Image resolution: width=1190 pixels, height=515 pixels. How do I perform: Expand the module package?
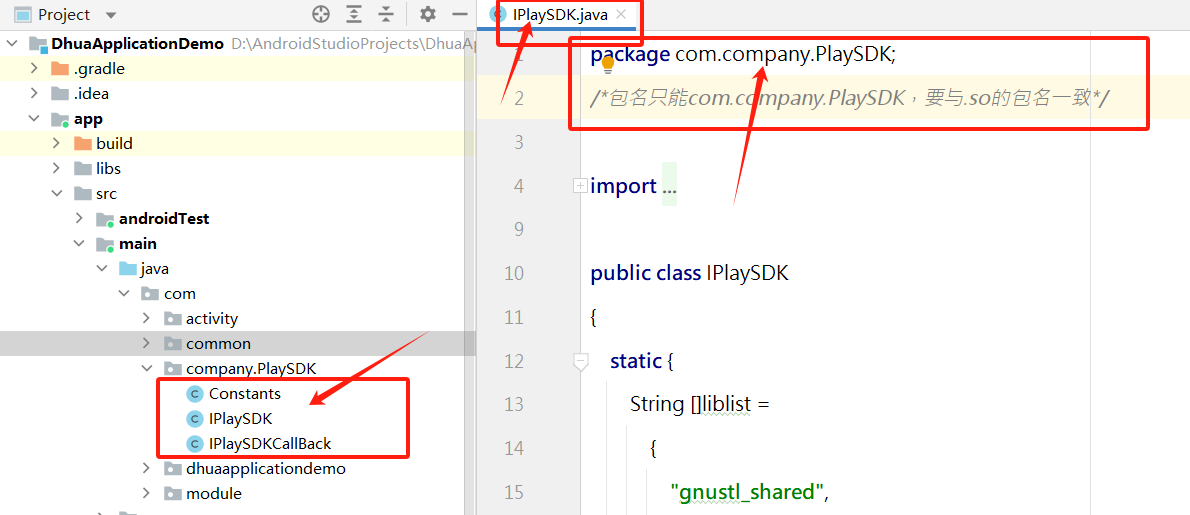click(x=146, y=494)
